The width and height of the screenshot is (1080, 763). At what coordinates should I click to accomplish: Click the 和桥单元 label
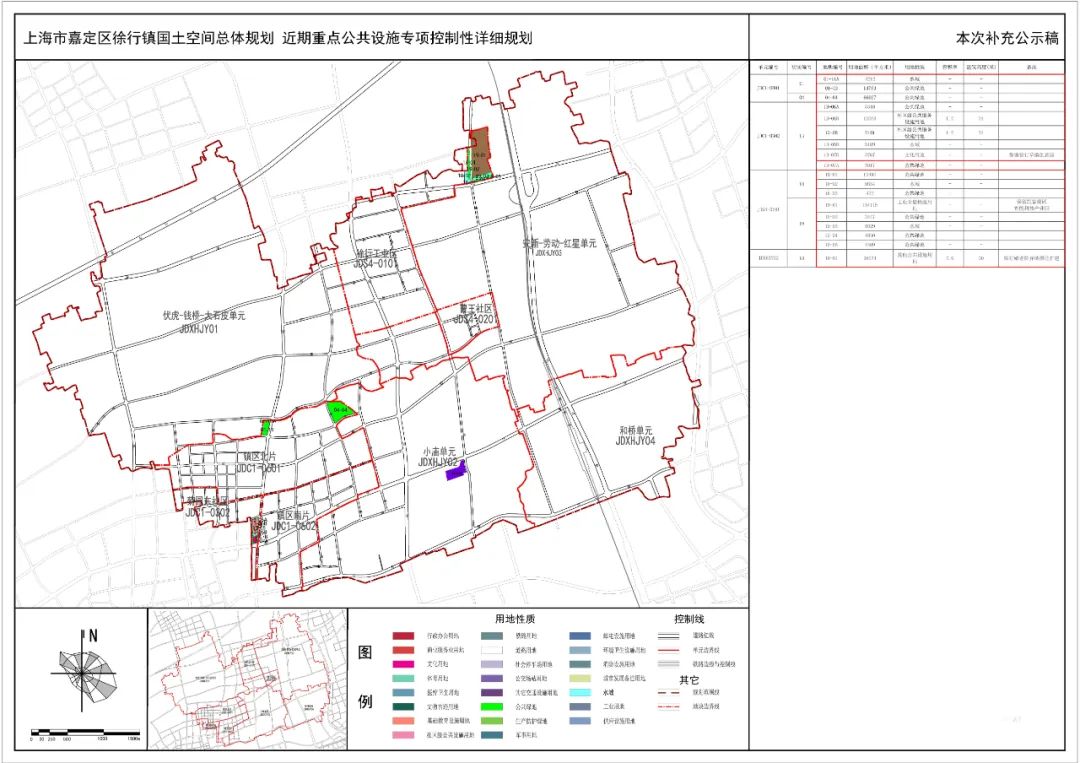(x=635, y=430)
